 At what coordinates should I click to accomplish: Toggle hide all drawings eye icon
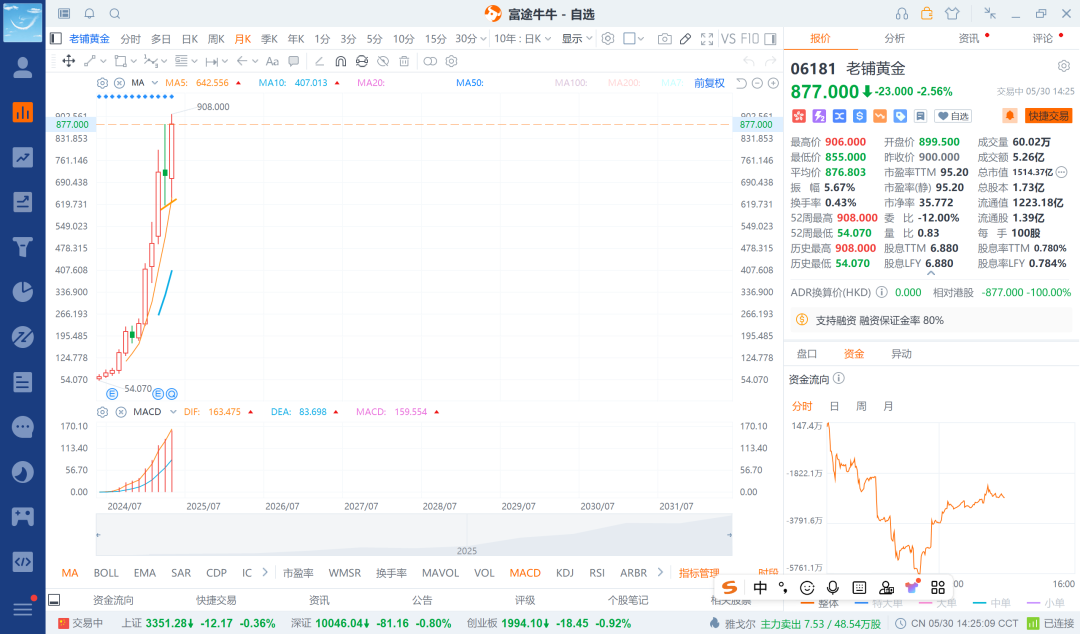click(x=383, y=61)
